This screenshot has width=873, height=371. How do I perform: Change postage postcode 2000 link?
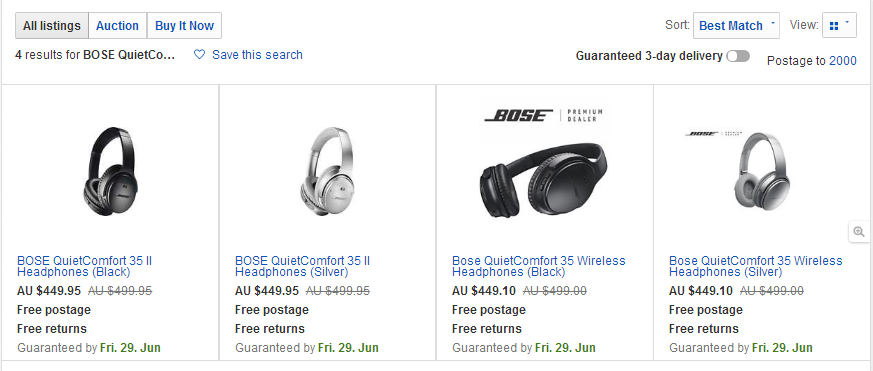(x=843, y=61)
